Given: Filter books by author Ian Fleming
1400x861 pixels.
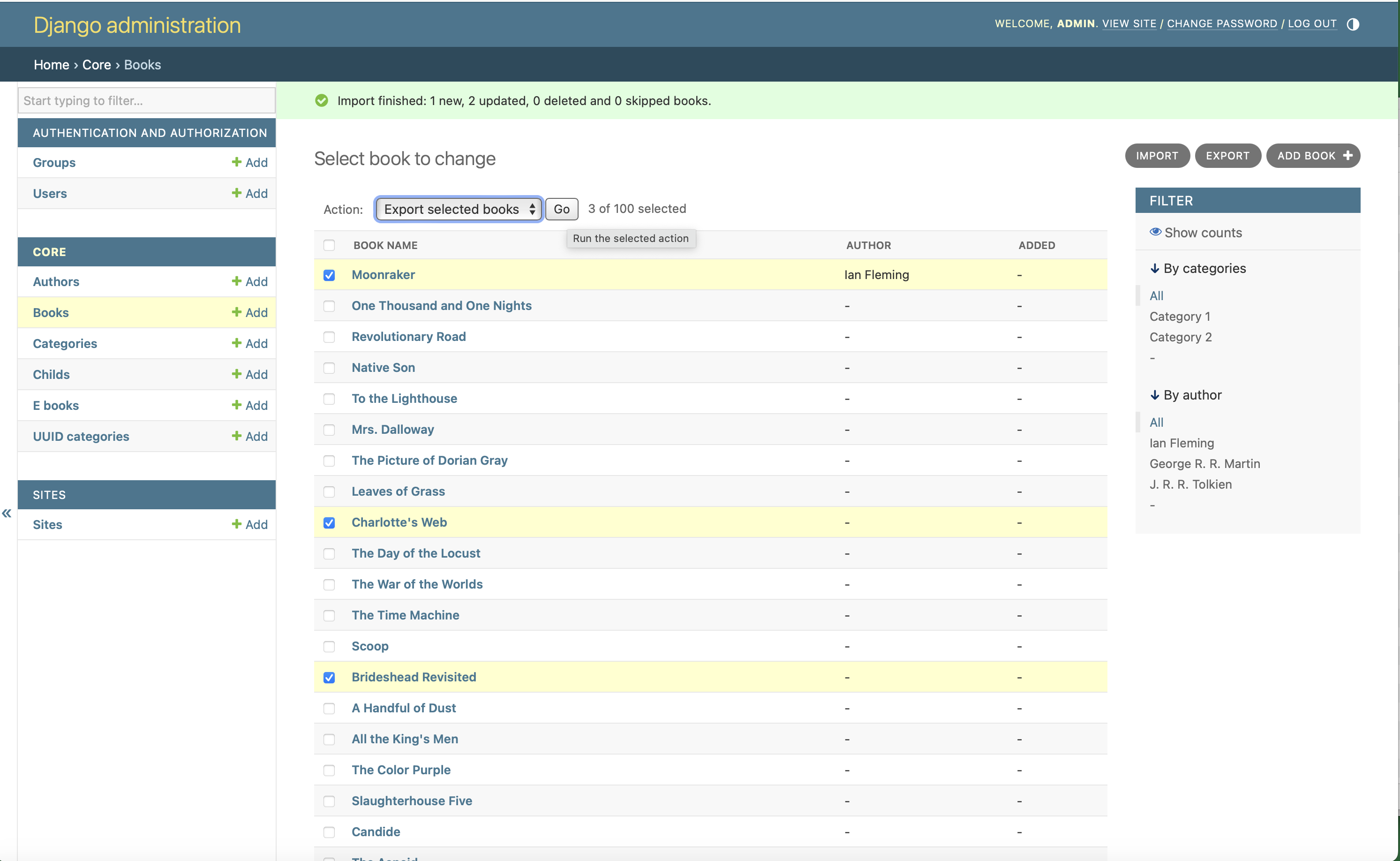Looking at the screenshot, I should (x=1182, y=443).
